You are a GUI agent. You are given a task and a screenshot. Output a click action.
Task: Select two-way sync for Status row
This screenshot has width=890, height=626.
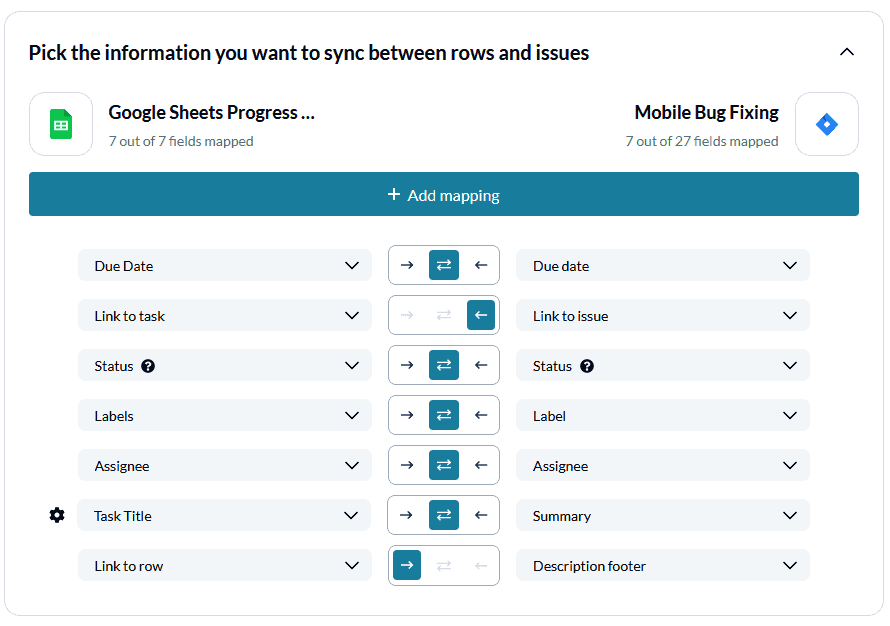click(444, 366)
